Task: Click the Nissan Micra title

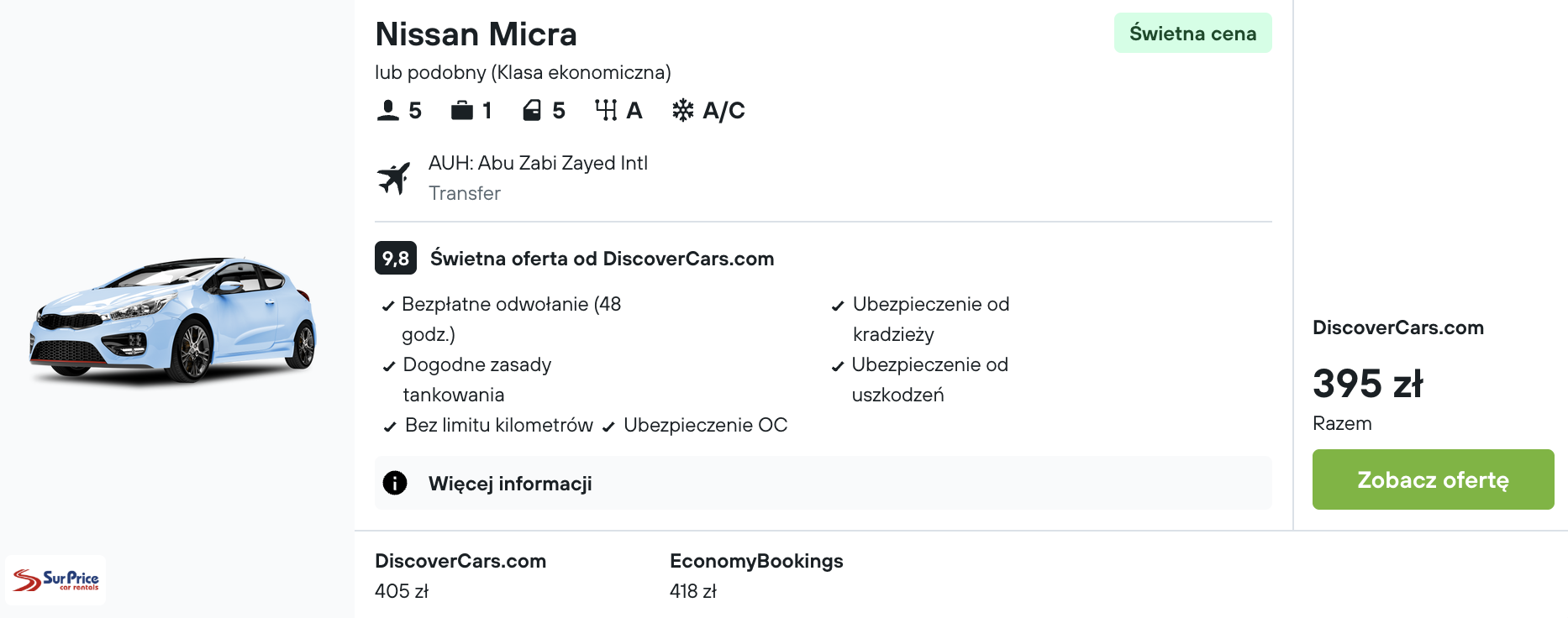Action: 476,34
